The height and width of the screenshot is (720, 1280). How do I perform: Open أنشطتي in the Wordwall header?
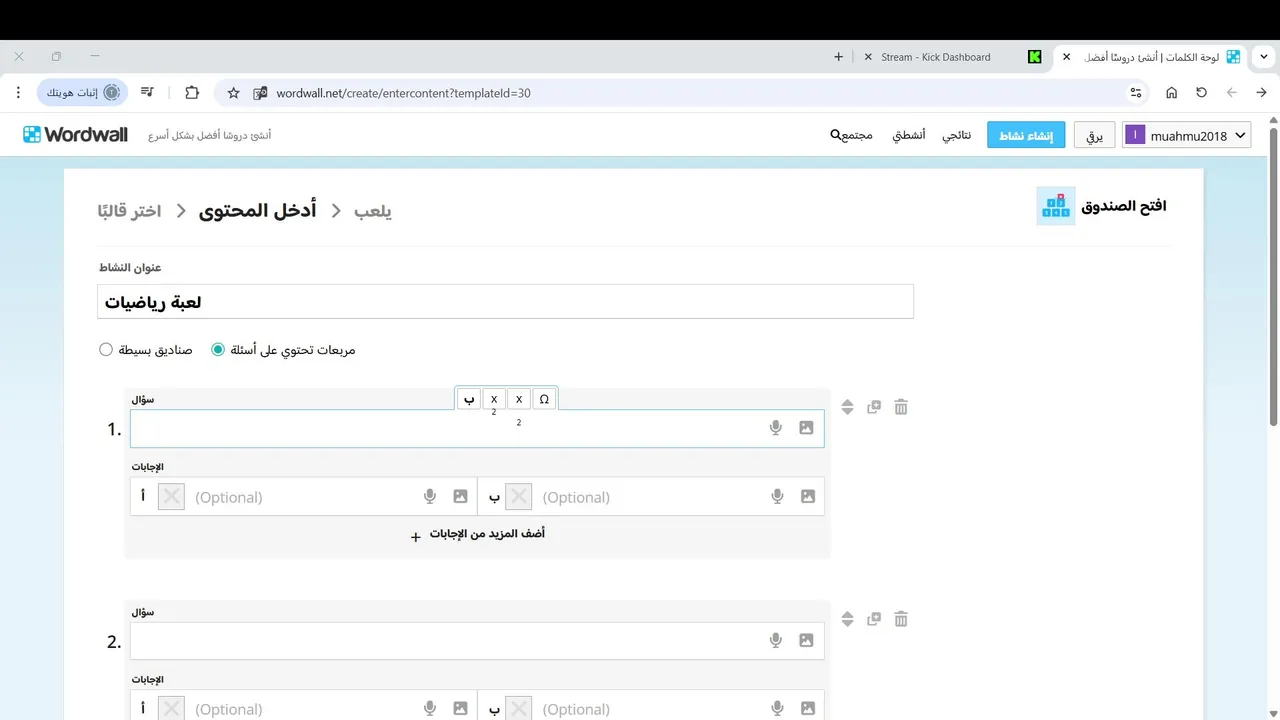click(909, 135)
